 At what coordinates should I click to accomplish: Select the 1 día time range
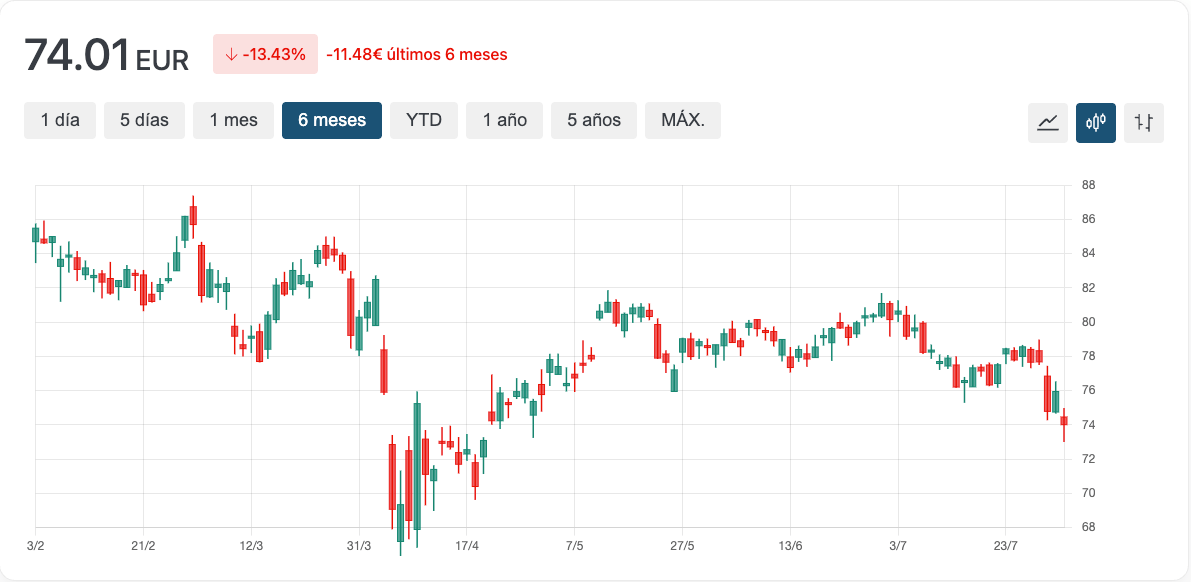(60, 120)
